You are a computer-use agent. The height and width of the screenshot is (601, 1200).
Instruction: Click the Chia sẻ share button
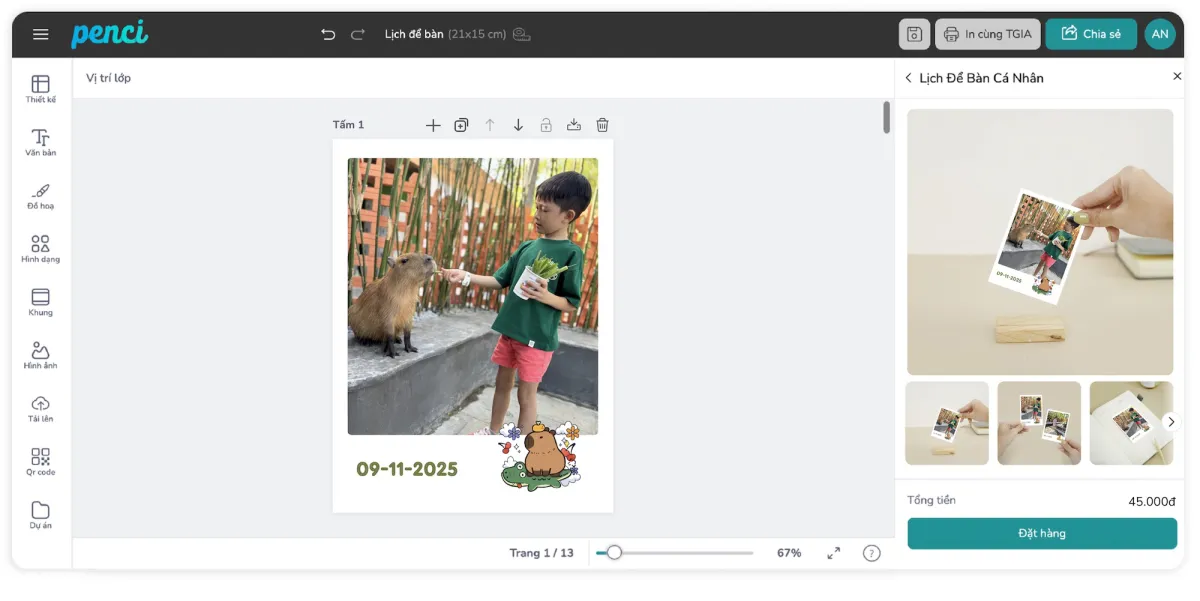pyautogui.click(x=1091, y=34)
